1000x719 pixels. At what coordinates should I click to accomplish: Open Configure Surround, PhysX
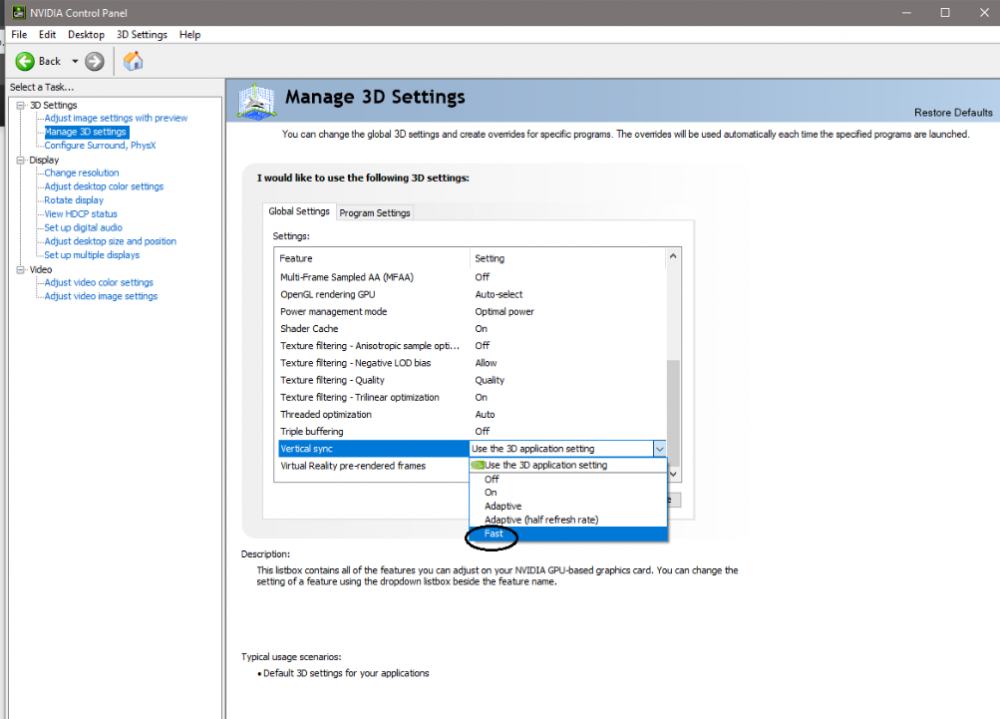100,145
